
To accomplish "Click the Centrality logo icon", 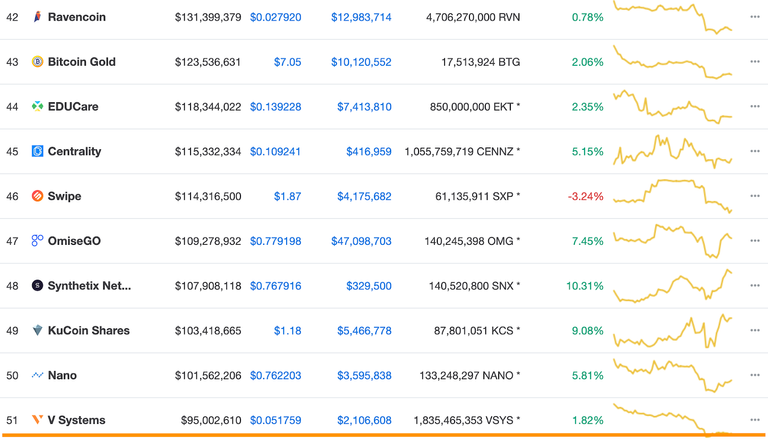I will coord(37,151).
